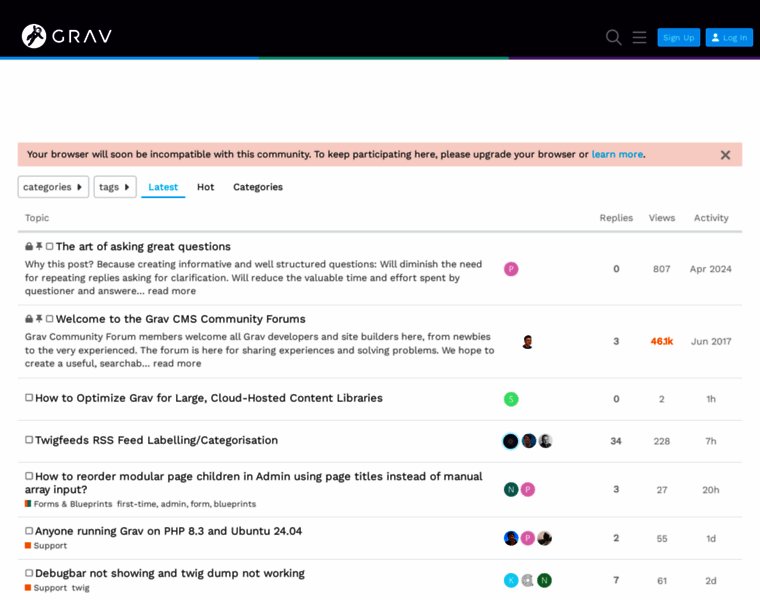Open 'The art of asking great questions' topic
Viewport: 760px width, 600px height.
click(x=143, y=246)
